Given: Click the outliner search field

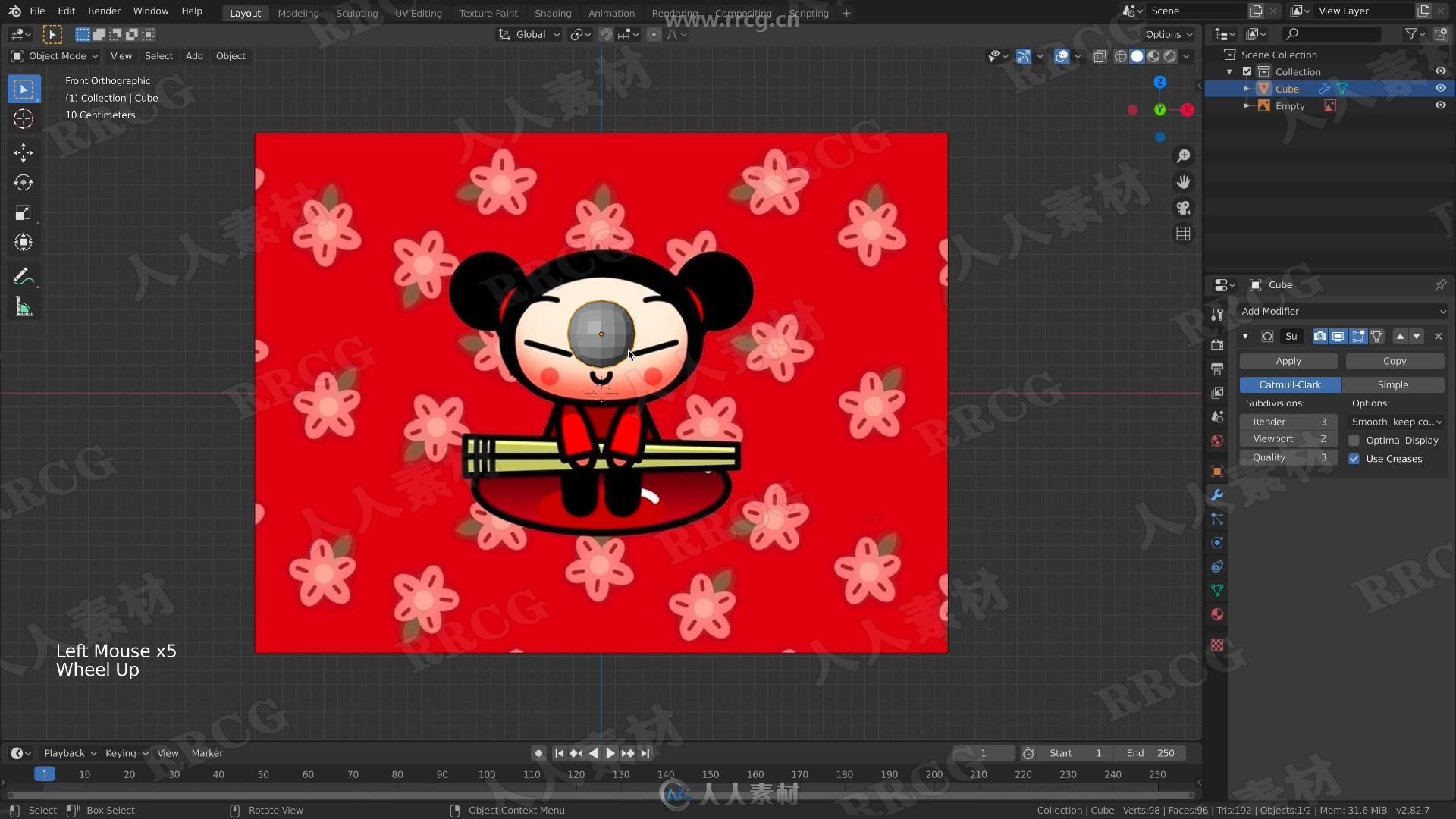Looking at the screenshot, I should pos(1331,34).
